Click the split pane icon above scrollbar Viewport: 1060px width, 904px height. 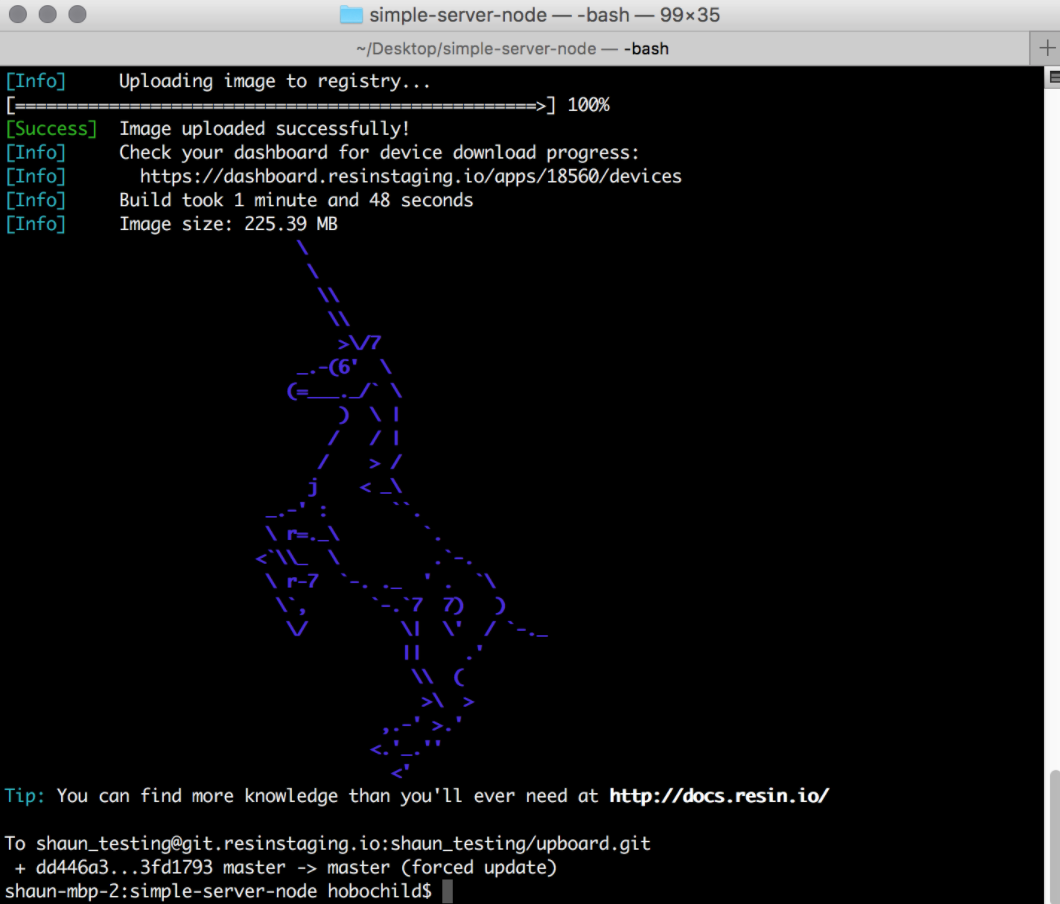(x=1053, y=77)
